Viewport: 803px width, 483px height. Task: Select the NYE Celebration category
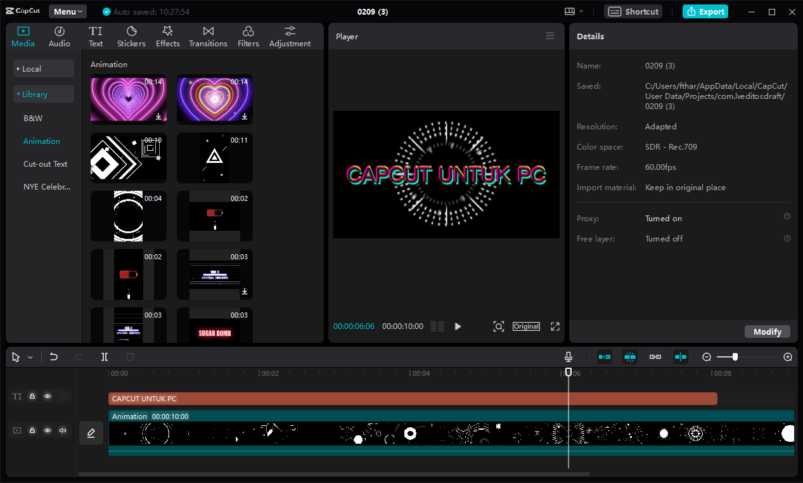pyautogui.click(x=47, y=187)
